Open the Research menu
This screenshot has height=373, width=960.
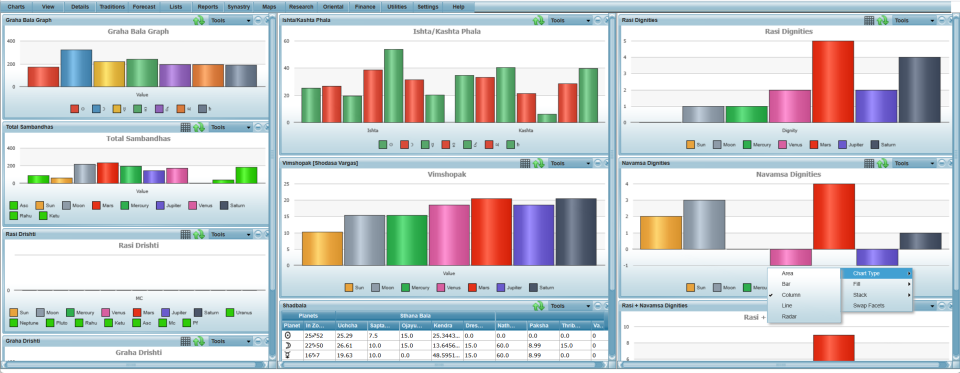(x=301, y=7)
